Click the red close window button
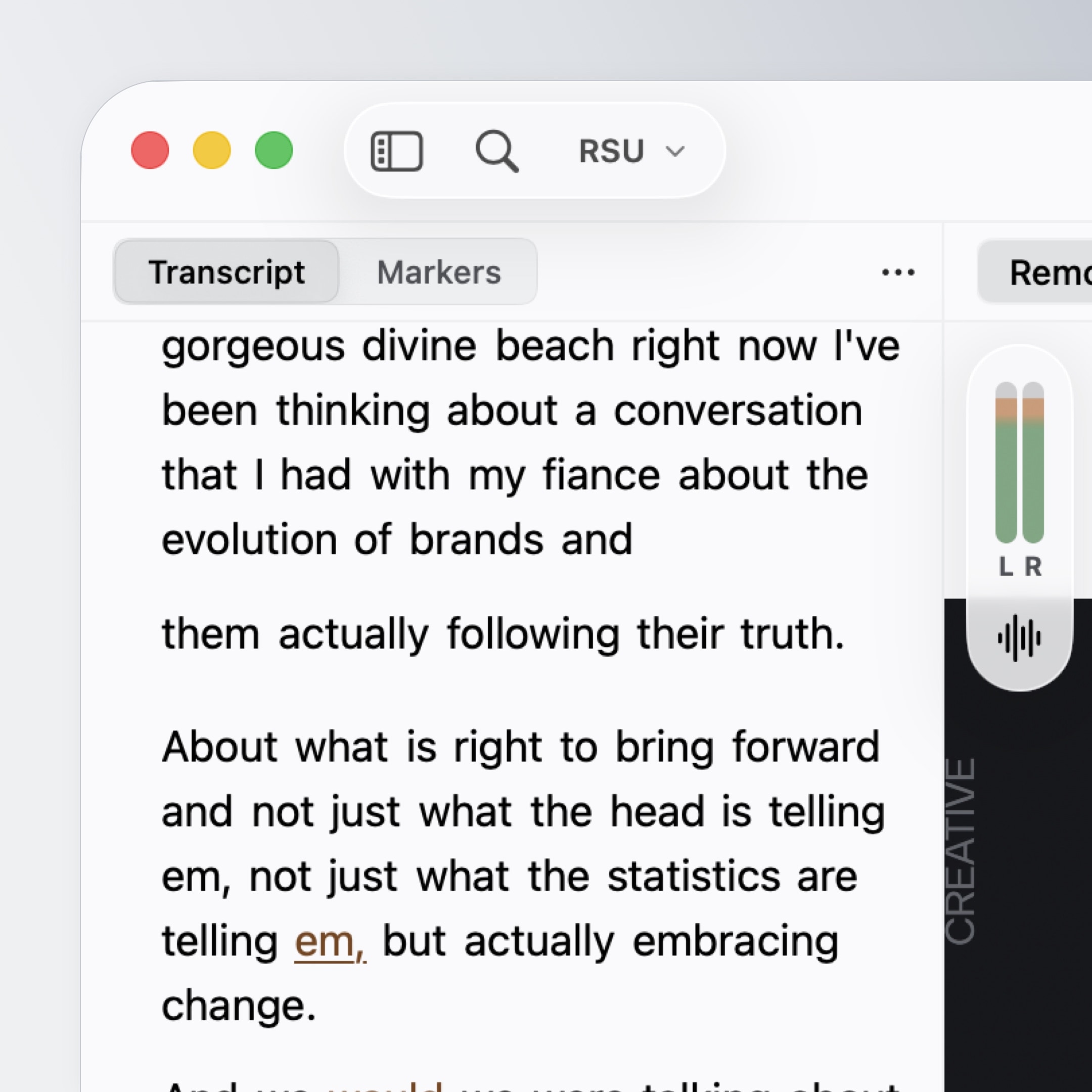Image resolution: width=1092 pixels, height=1092 pixels. [150, 150]
